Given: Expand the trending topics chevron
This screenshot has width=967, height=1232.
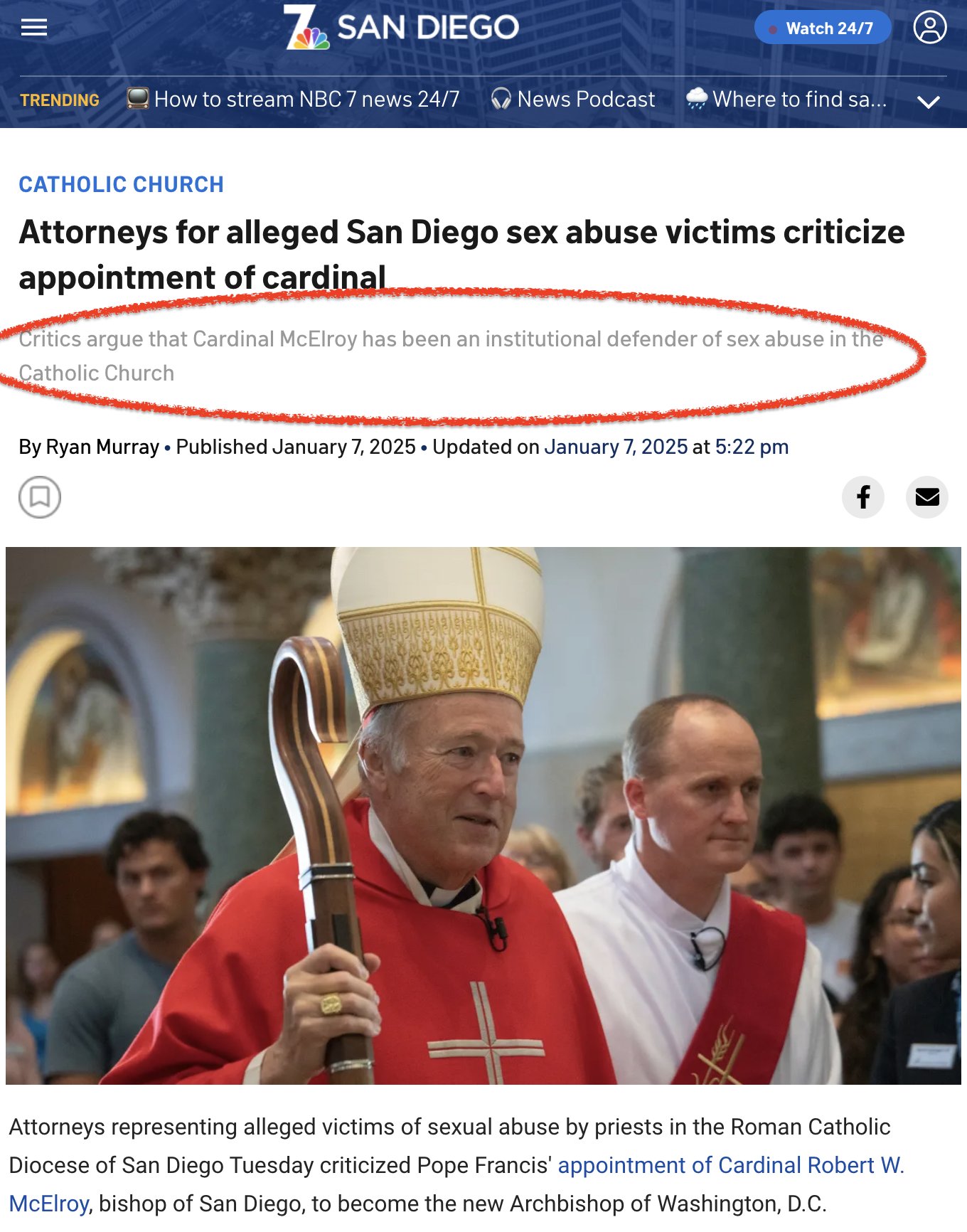Looking at the screenshot, I should (929, 102).
